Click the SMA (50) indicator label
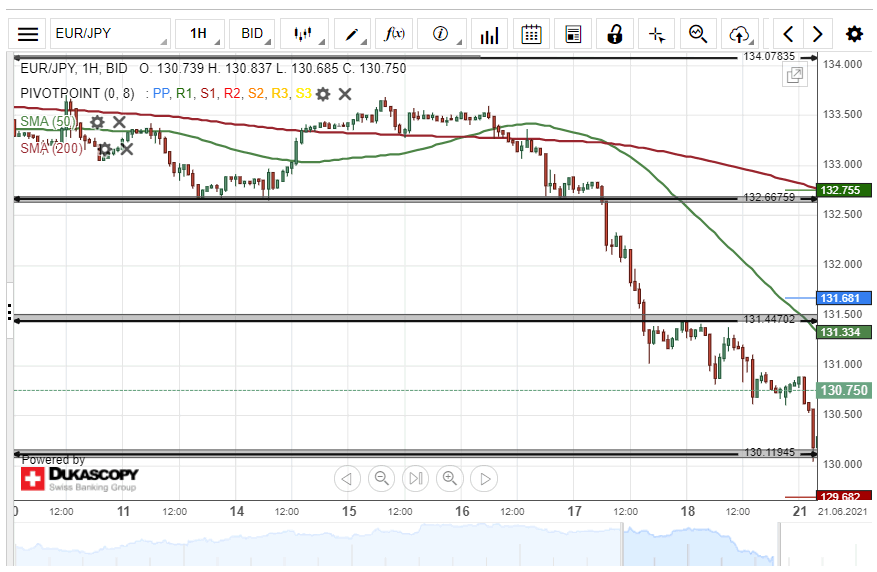Image resolution: width=877 pixels, height=572 pixels. (x=48, y=121)
